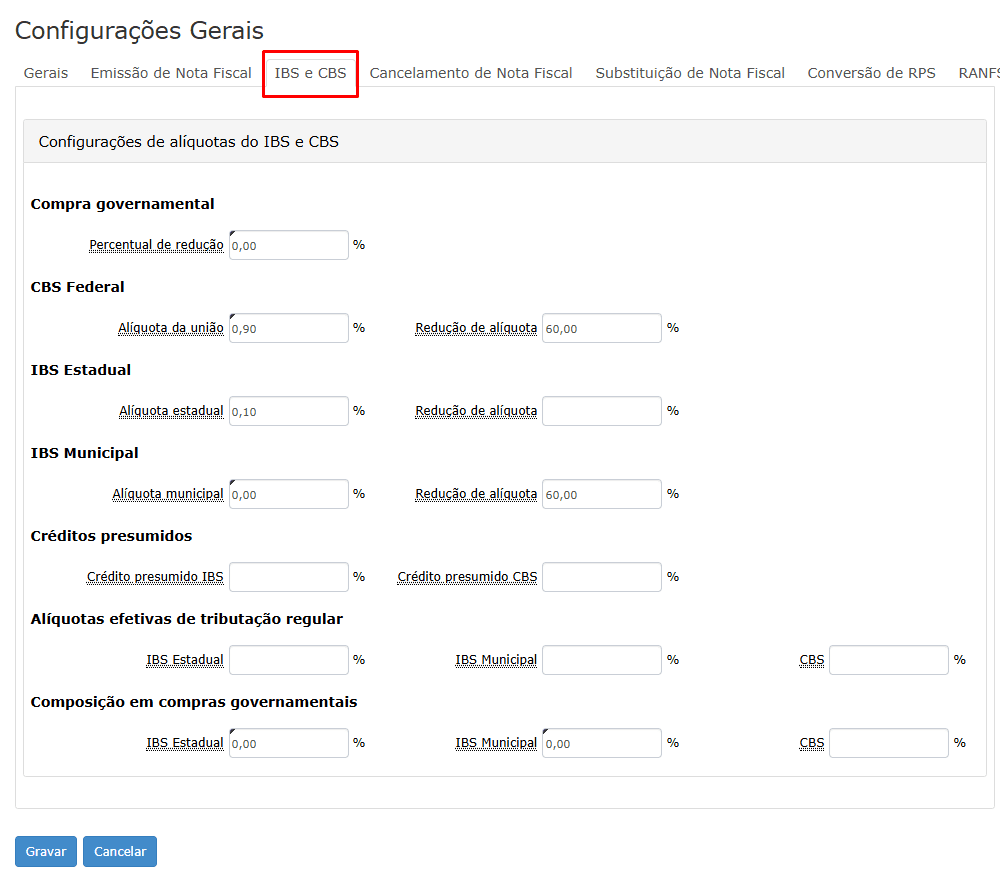Edit IBS Municipal field in Composição em compras
Viewport: 1000px width, 873px height.
[601, 743]
